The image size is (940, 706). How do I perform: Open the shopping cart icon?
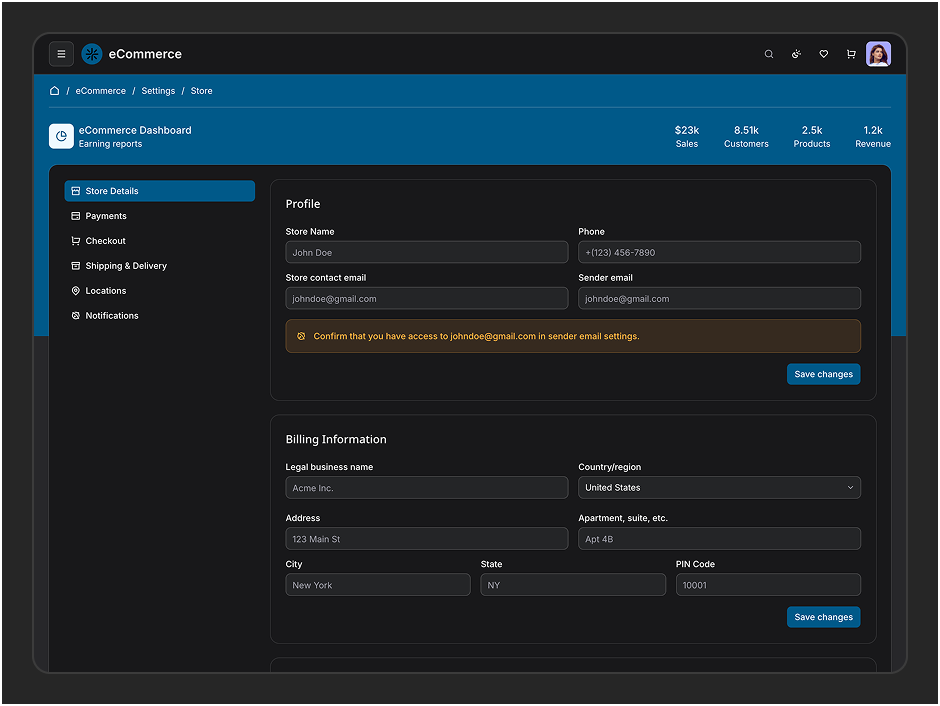[x=851, y=54]
